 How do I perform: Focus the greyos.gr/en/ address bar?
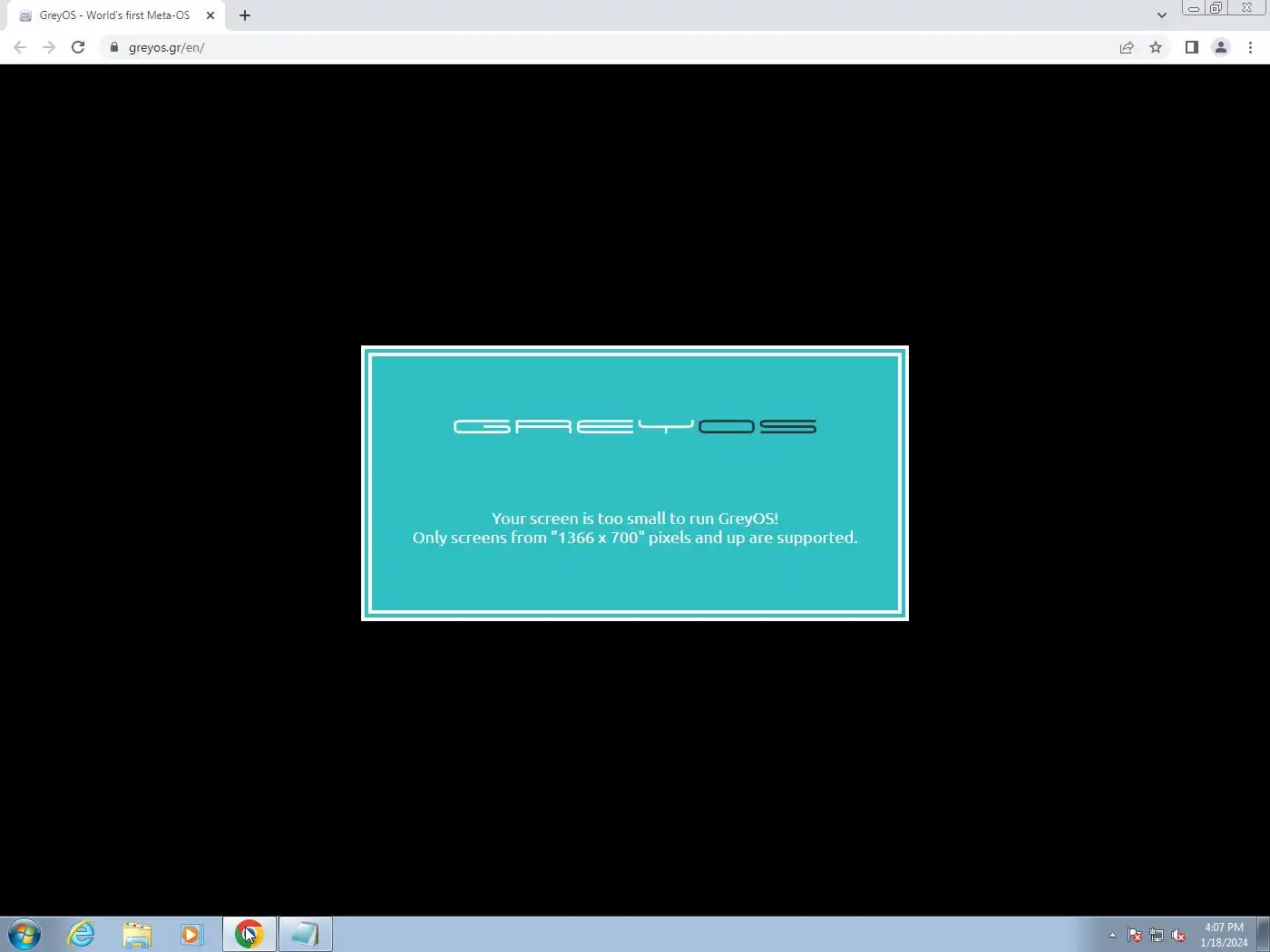pos(608,47)
